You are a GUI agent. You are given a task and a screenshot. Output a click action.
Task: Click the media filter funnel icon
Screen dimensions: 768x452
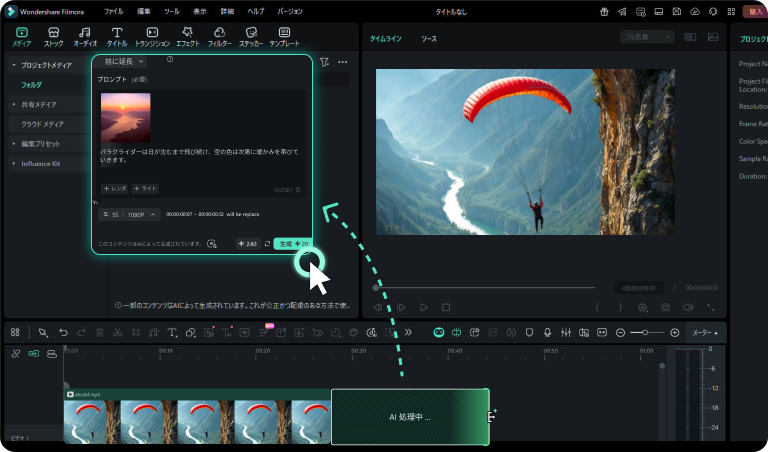[x=324, y=62]
